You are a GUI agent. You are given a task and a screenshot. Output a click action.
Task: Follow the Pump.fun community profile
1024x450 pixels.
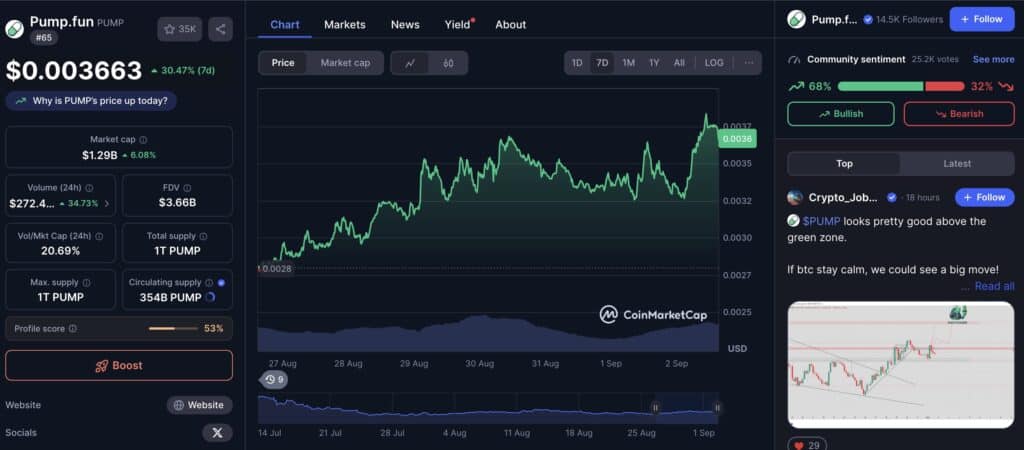click(981, 19)
